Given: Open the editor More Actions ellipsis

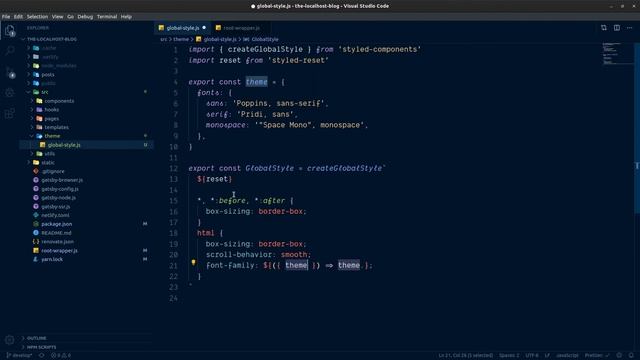Looking at the screenshot, I should click(x=630, y=28).
